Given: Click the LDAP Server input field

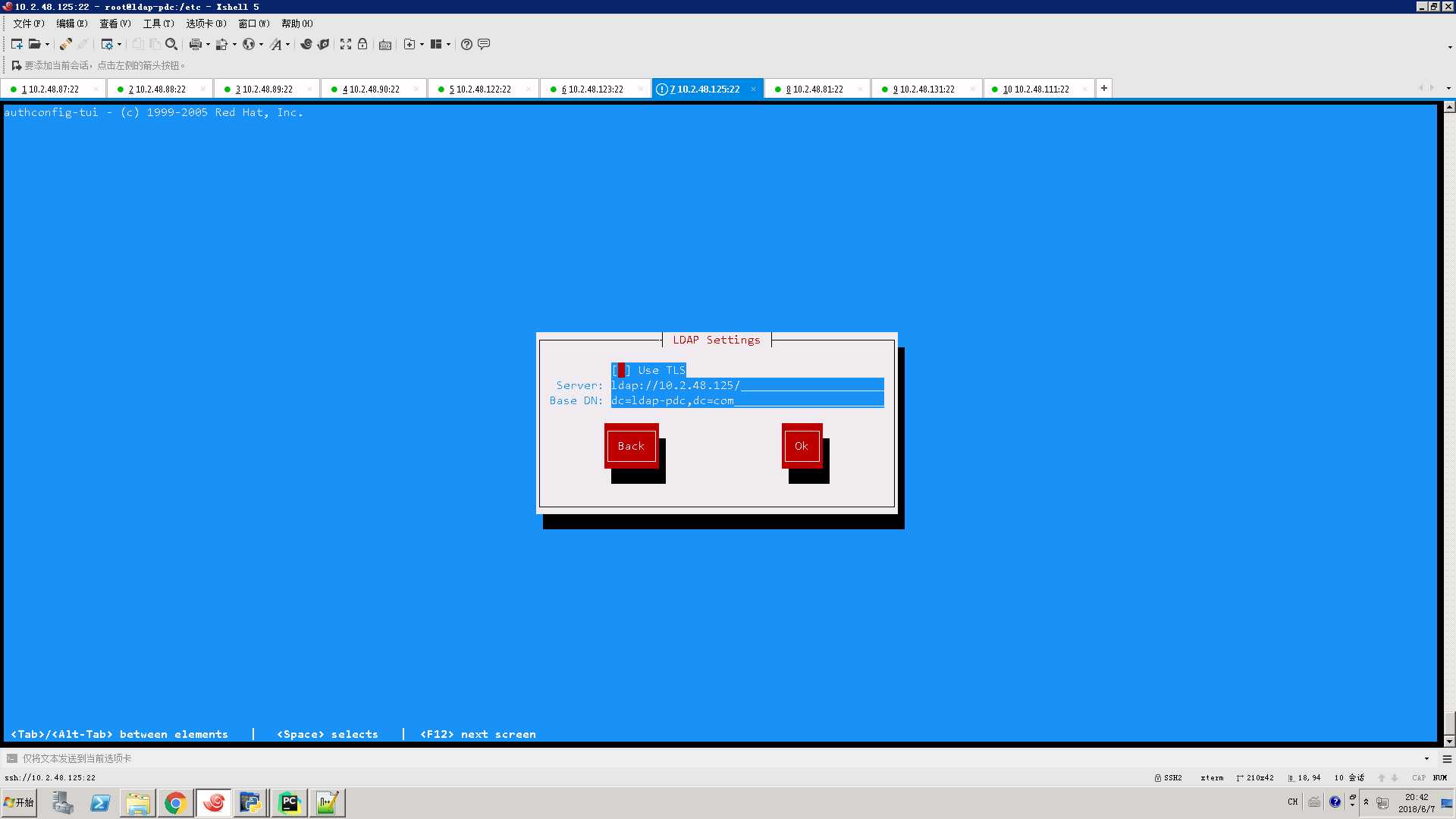Looking at the screenshot, I should point(748,385).
